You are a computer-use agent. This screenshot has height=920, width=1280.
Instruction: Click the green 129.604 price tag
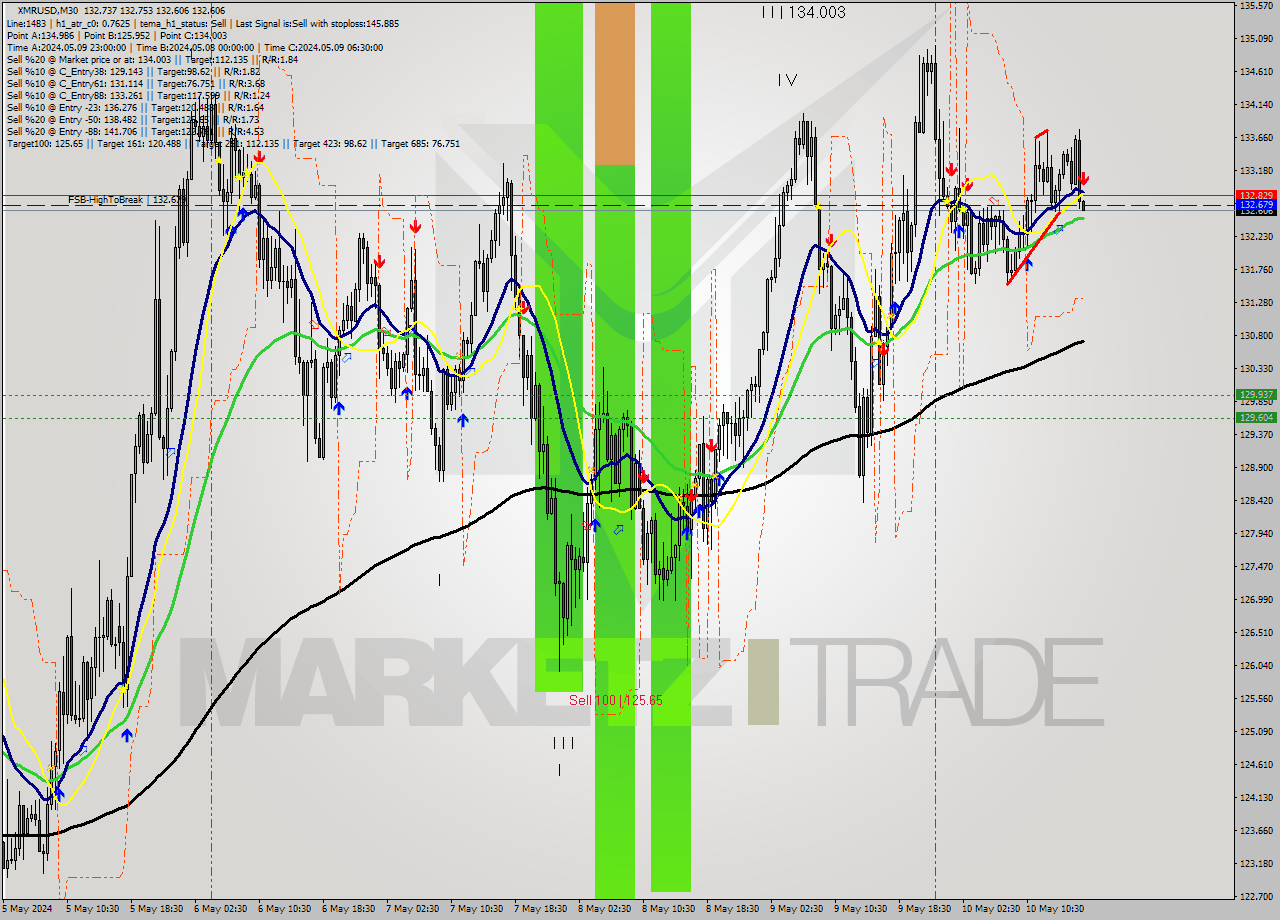pos(1255,418)
